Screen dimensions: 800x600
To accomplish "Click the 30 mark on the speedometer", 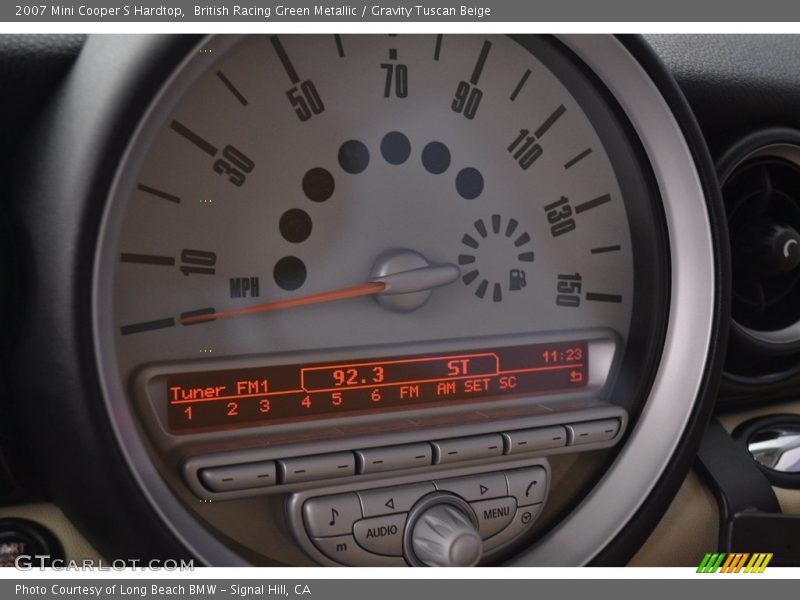I will point(234,165).
